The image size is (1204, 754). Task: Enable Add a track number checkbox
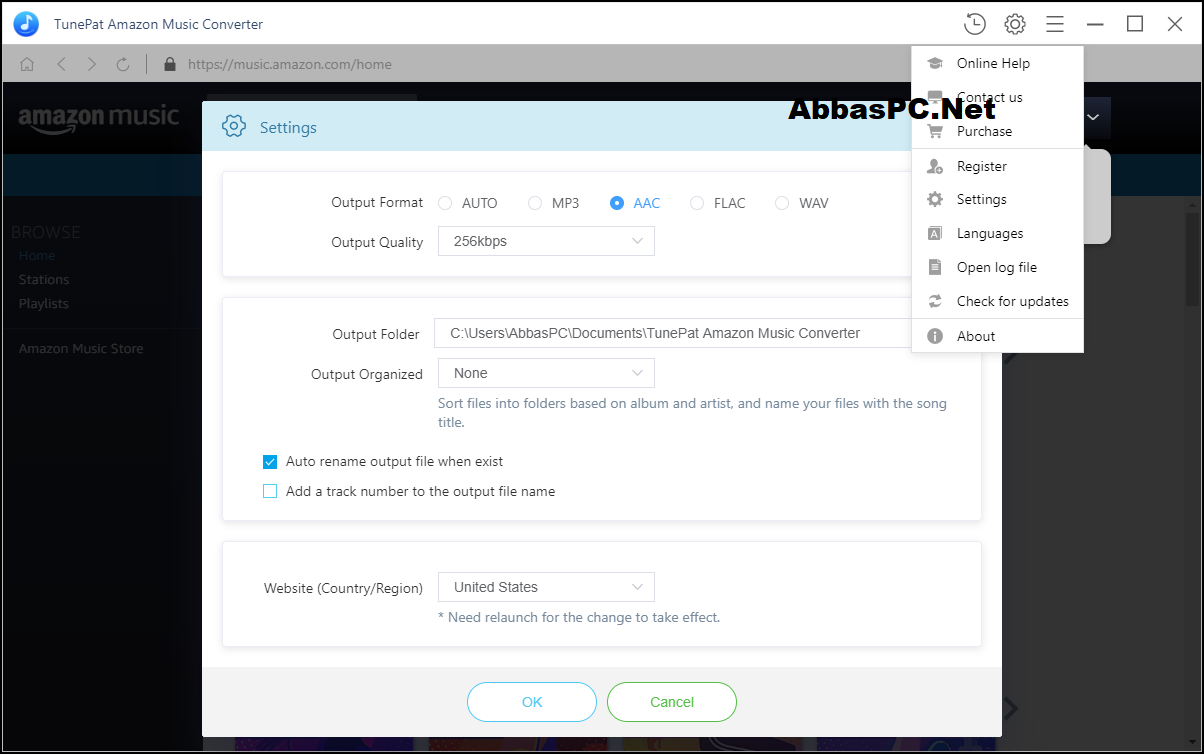point(270,491)
